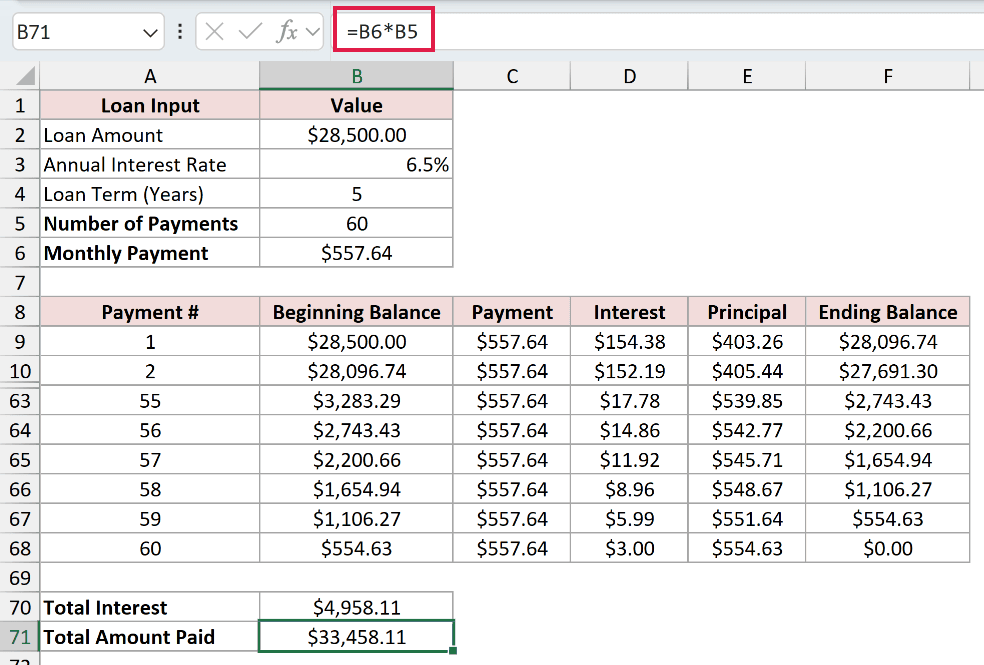The width and height of the screenshot is (984, 665).
Task: Select the principal cell $545.71
Action: coord(747,459)
